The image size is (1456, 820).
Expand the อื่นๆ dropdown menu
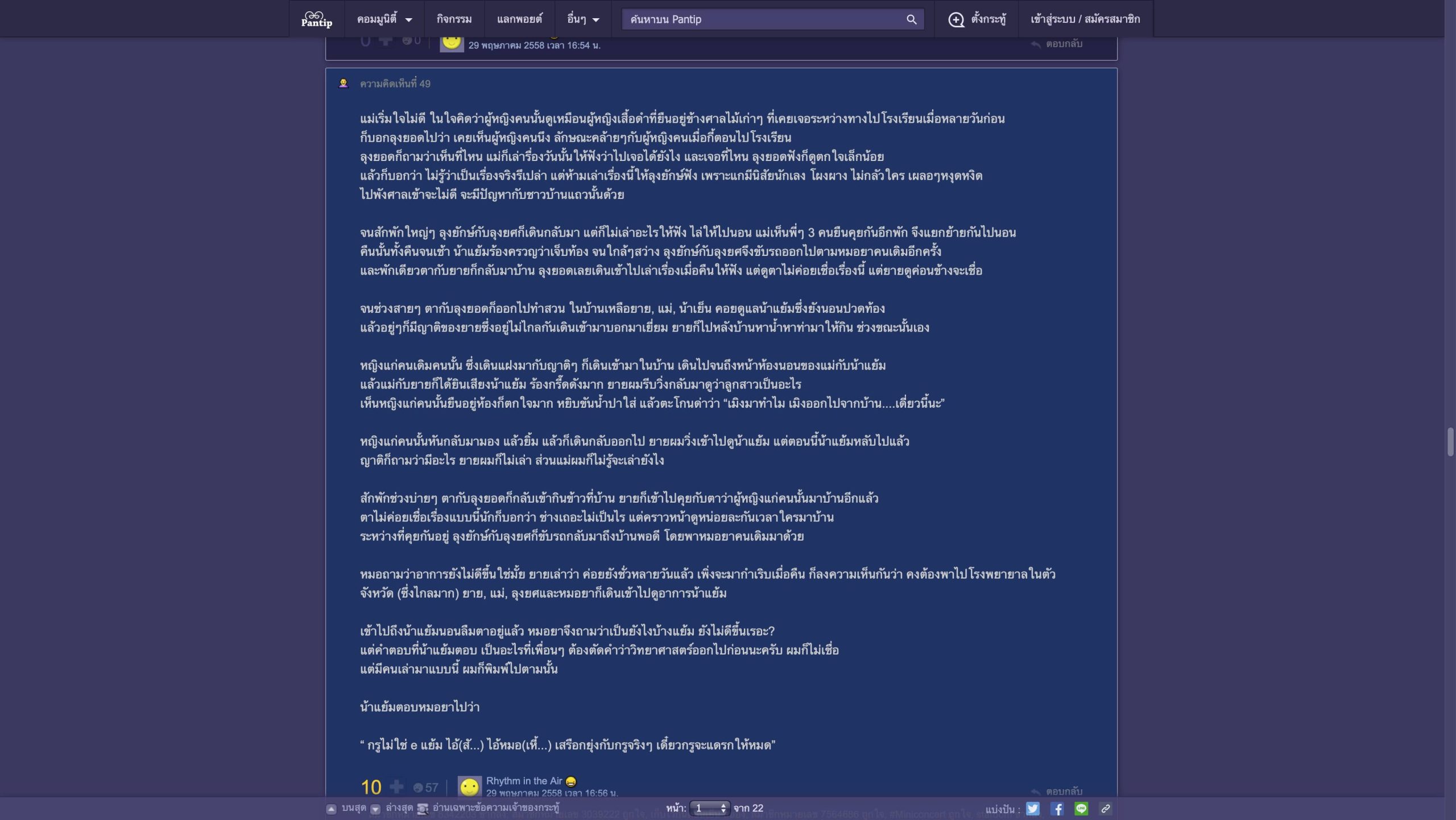point(582,19)
